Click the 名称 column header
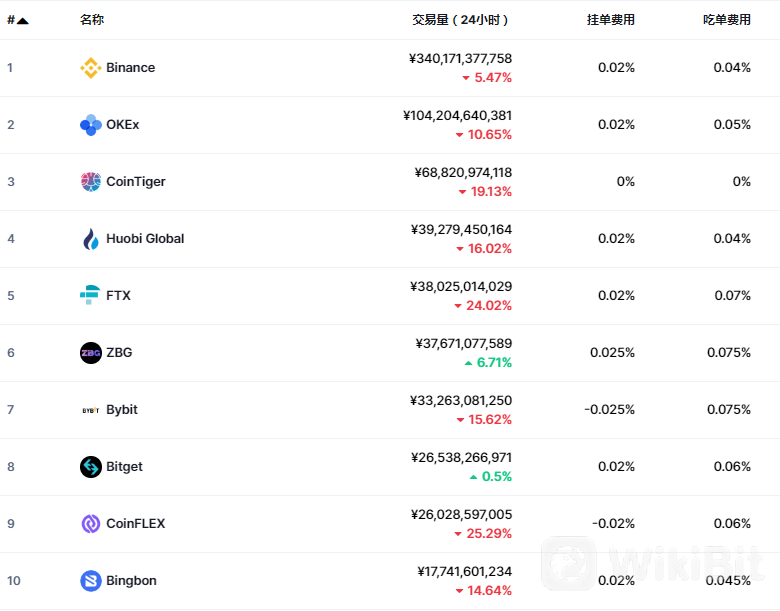 click(x=92, y=20)
